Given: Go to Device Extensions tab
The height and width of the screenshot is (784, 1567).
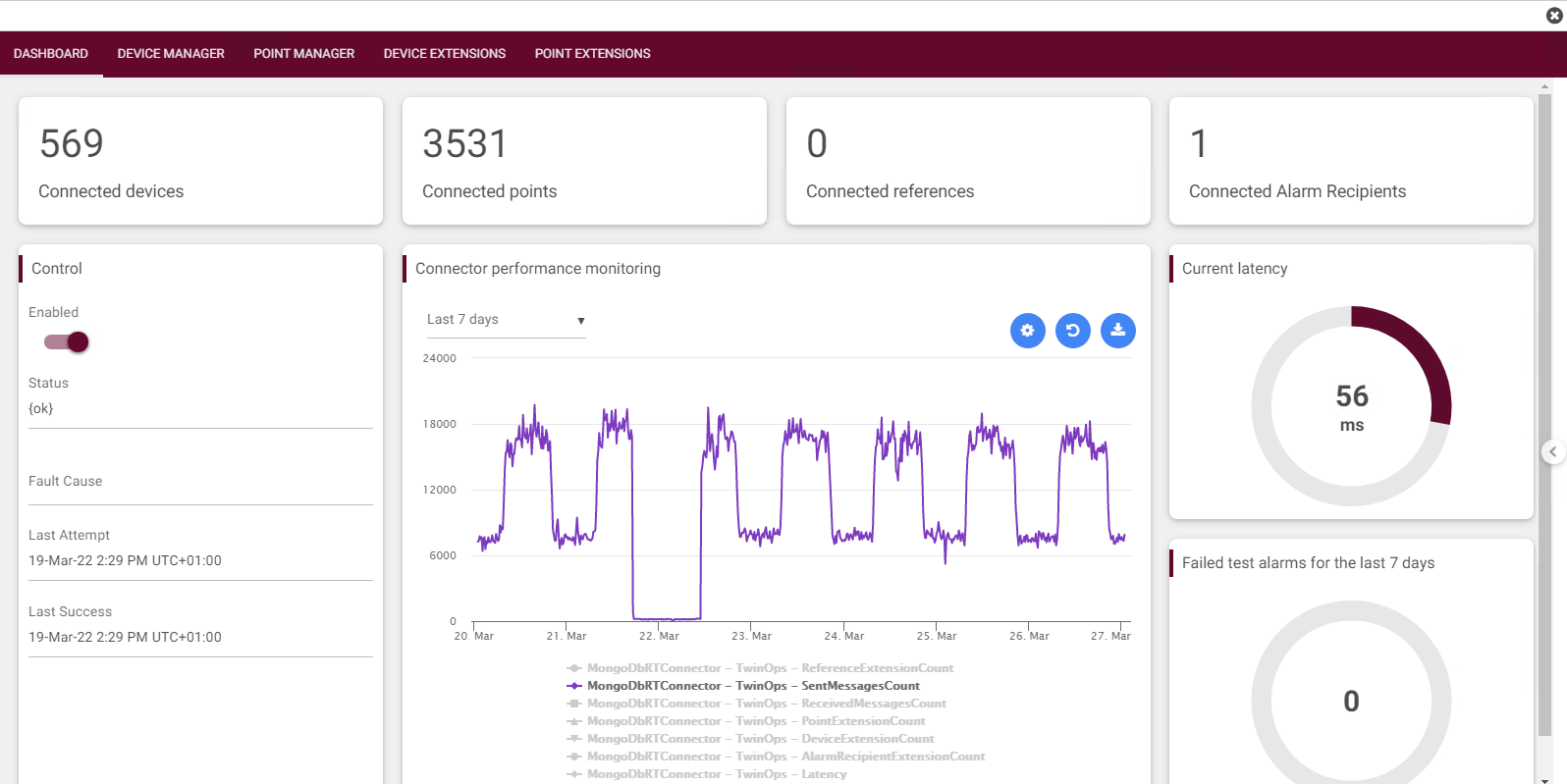Looking at the screenshot, I should (444, 54).
